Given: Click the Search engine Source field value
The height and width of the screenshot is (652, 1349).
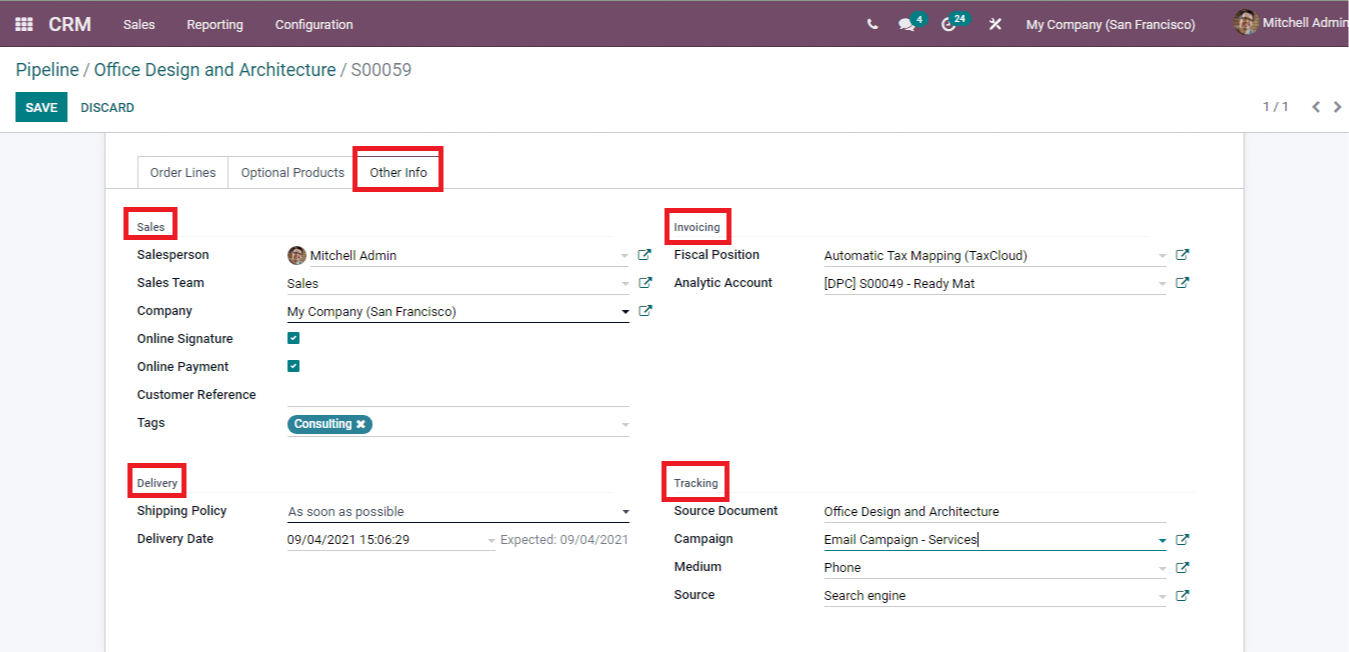Looking at the screenshot, I should (865, 595).
